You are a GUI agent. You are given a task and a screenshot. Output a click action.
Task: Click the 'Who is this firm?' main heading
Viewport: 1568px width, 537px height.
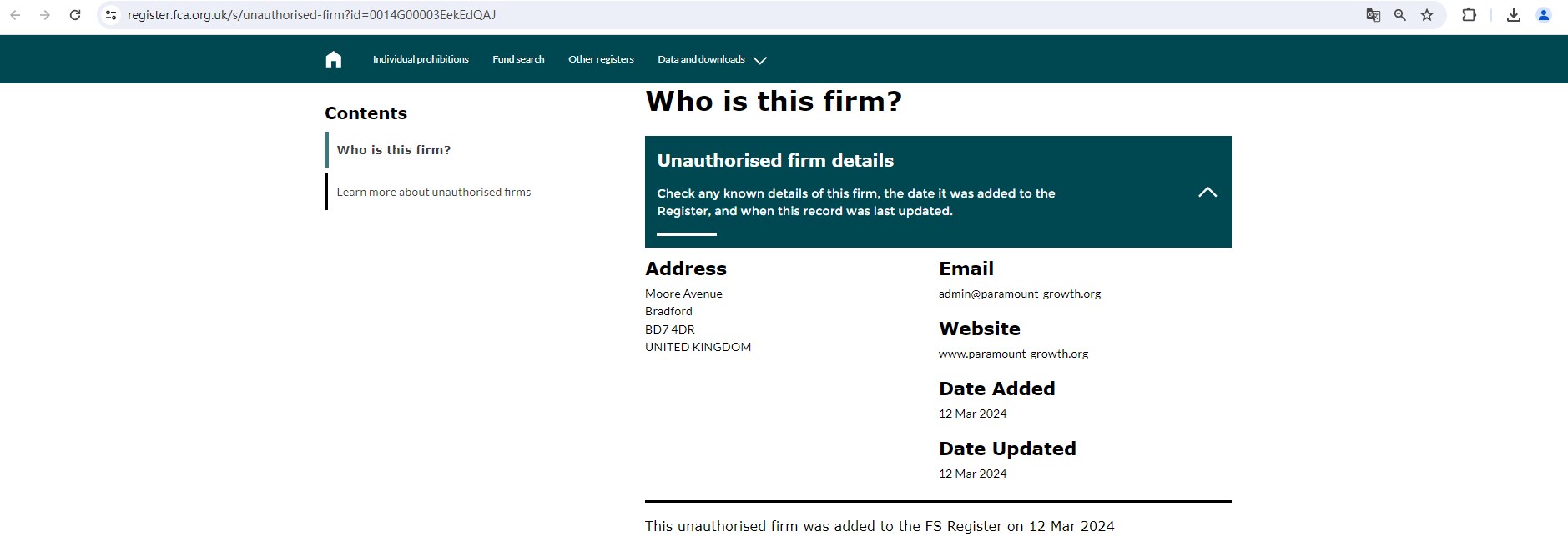[x=774, y=102]
